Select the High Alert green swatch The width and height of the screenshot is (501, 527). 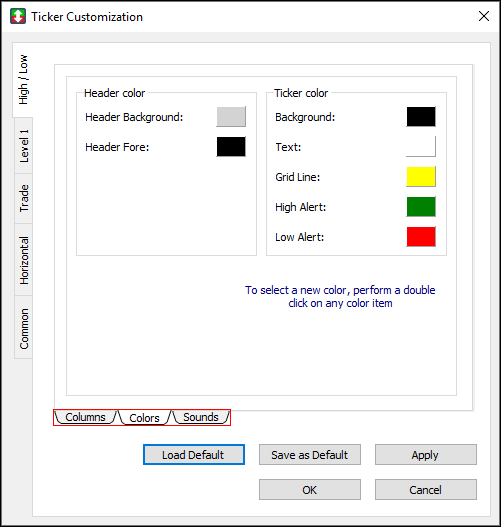coord(421,207)
